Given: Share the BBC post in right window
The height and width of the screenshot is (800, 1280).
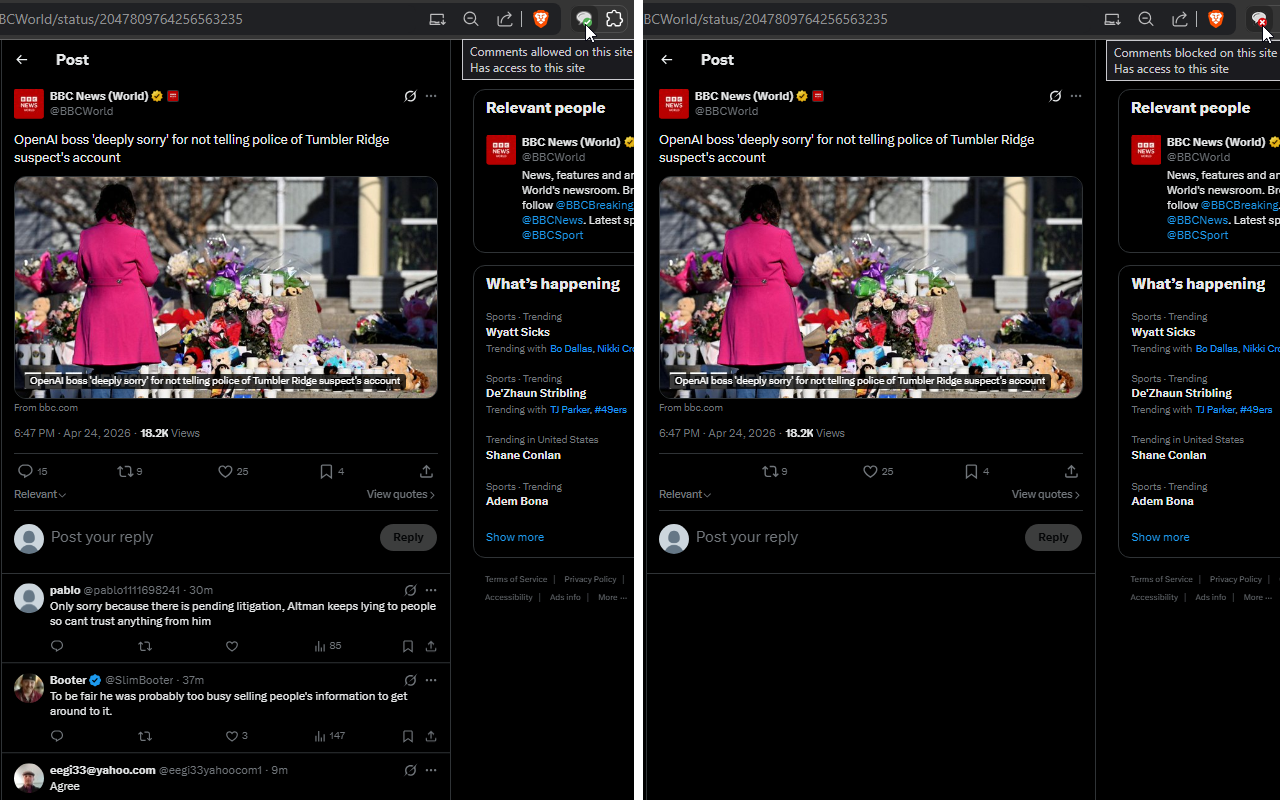Looking at the screenshot, I should point(1072,471).
